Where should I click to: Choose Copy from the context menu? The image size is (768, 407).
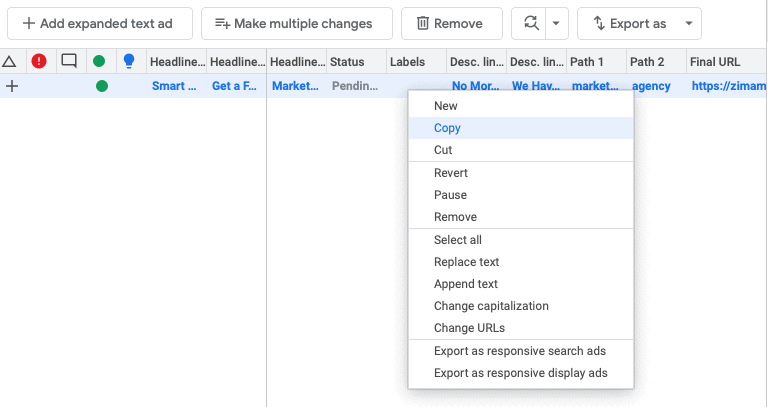(447, 128)
